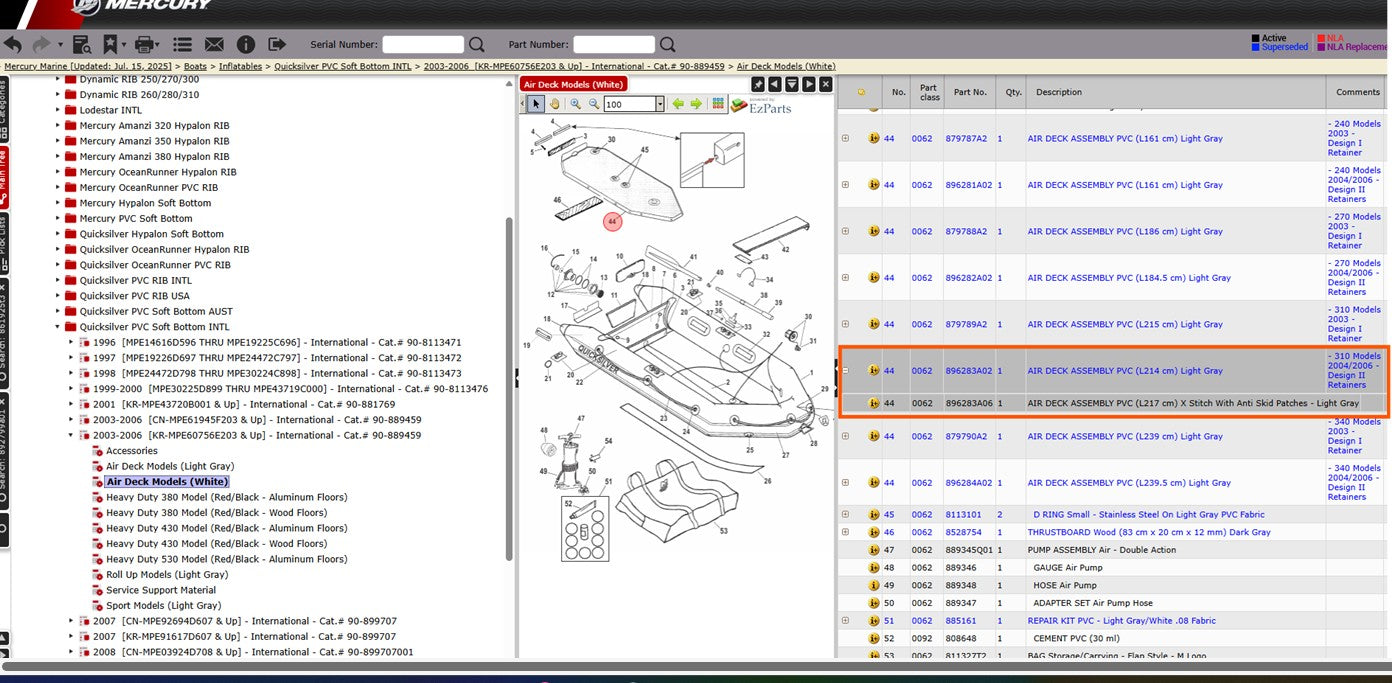Screen dimensions: 1392x683
Task: Select the Air Deck Models (White) diagram tab
Action: [573, 85]
